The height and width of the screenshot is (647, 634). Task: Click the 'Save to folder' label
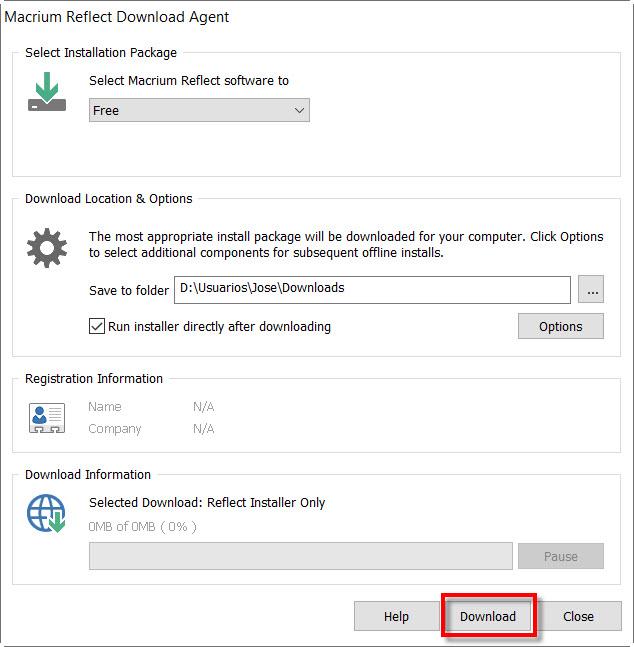129,290
